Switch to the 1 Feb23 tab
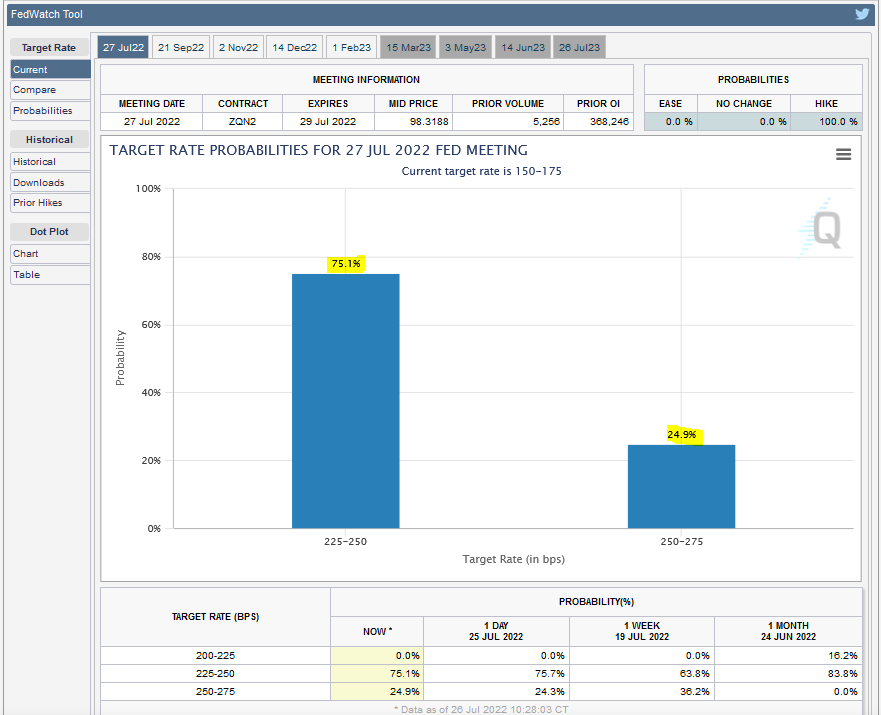 coord(351,47)
